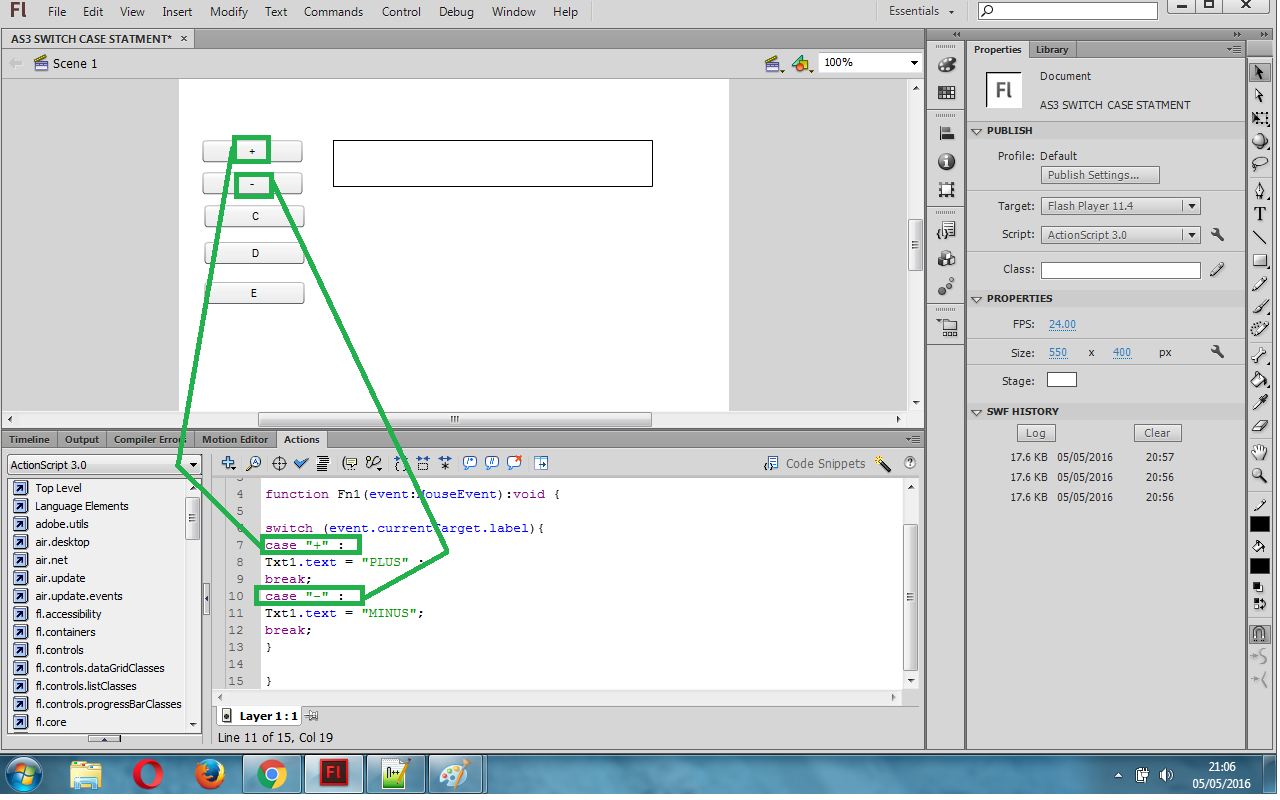Select the Pencil tool
Viewport: 1280px width, 800px height.
click(x=1260, y=283)
